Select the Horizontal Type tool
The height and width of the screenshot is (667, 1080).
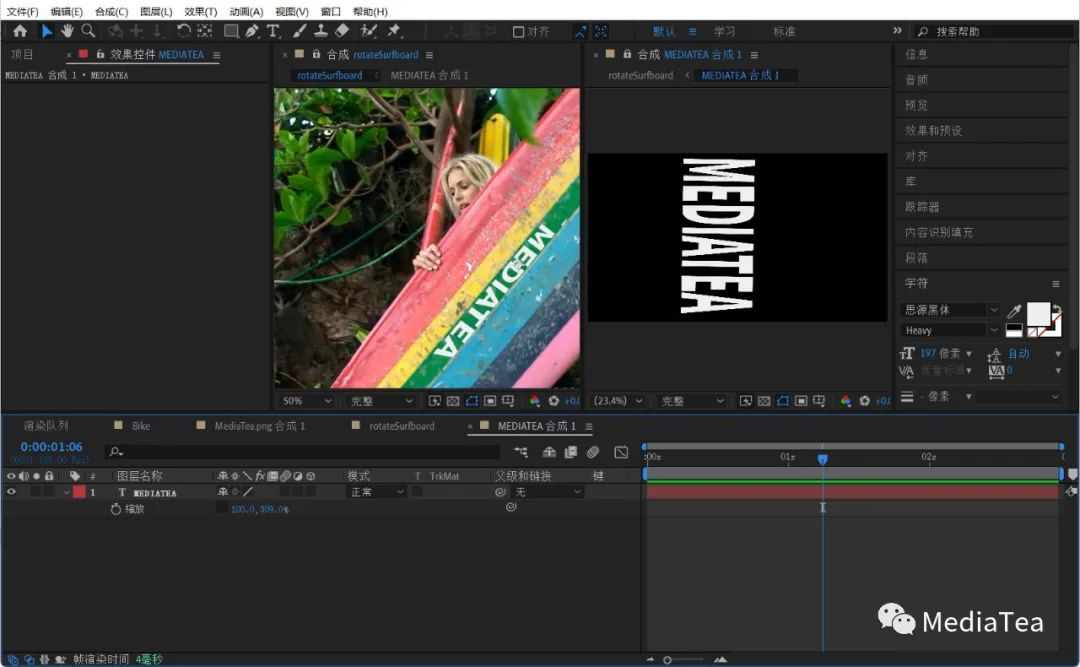click(x=273, y=31)
